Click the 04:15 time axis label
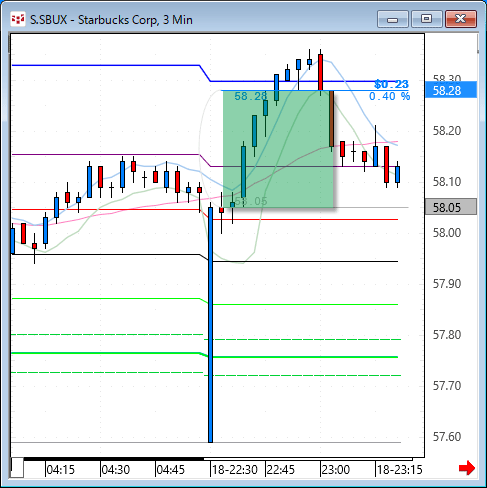This screenshot has width=487, height=488. pyautogui.click(x=60, y=470)
